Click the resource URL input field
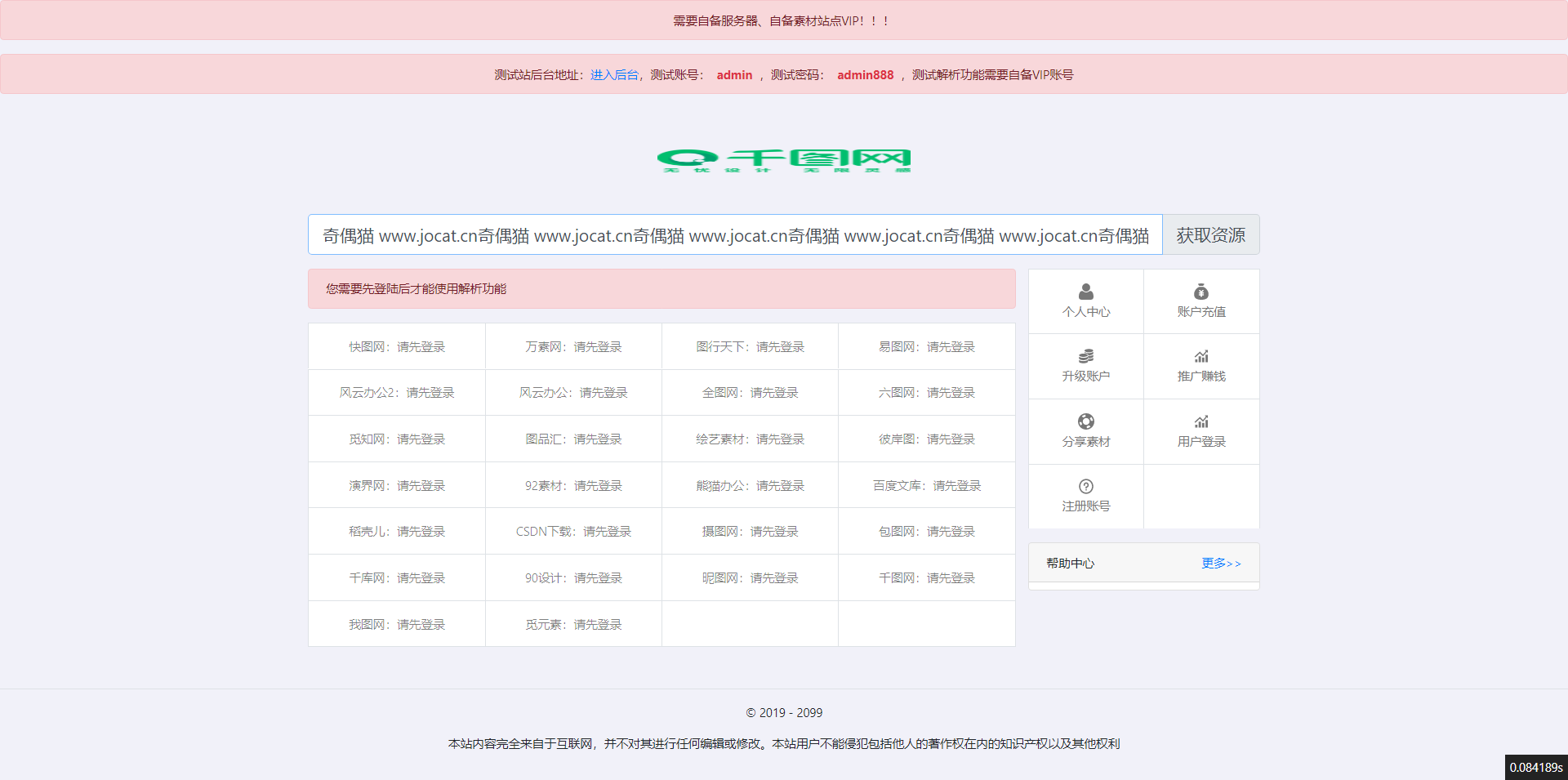 pos(735,235)
